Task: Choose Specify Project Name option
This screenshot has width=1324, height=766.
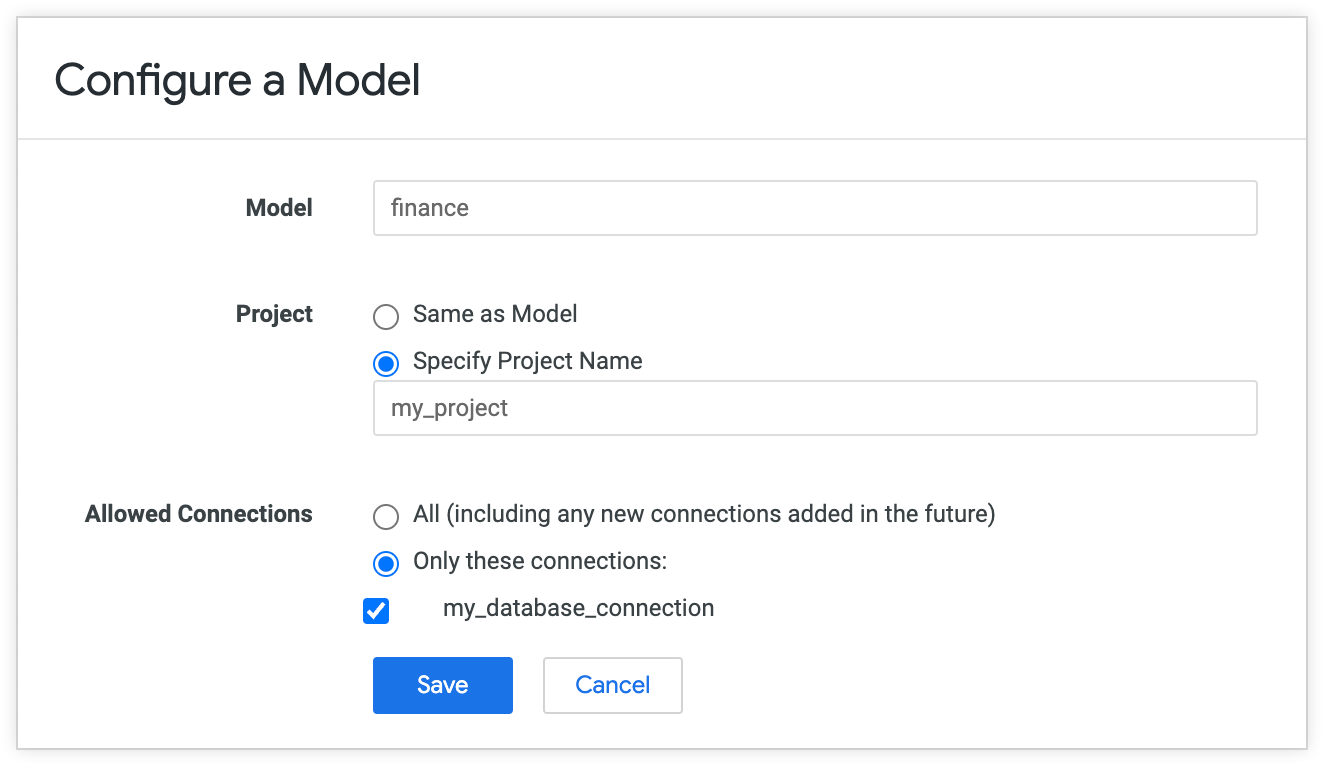Action: point(386,363)
